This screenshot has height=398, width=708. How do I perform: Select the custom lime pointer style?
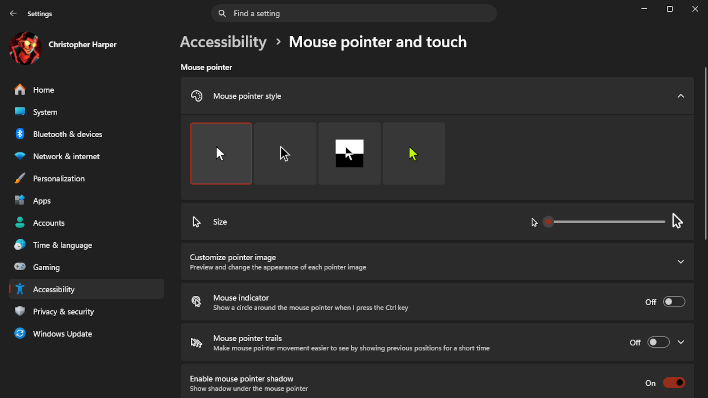click(x=414, y=154)
